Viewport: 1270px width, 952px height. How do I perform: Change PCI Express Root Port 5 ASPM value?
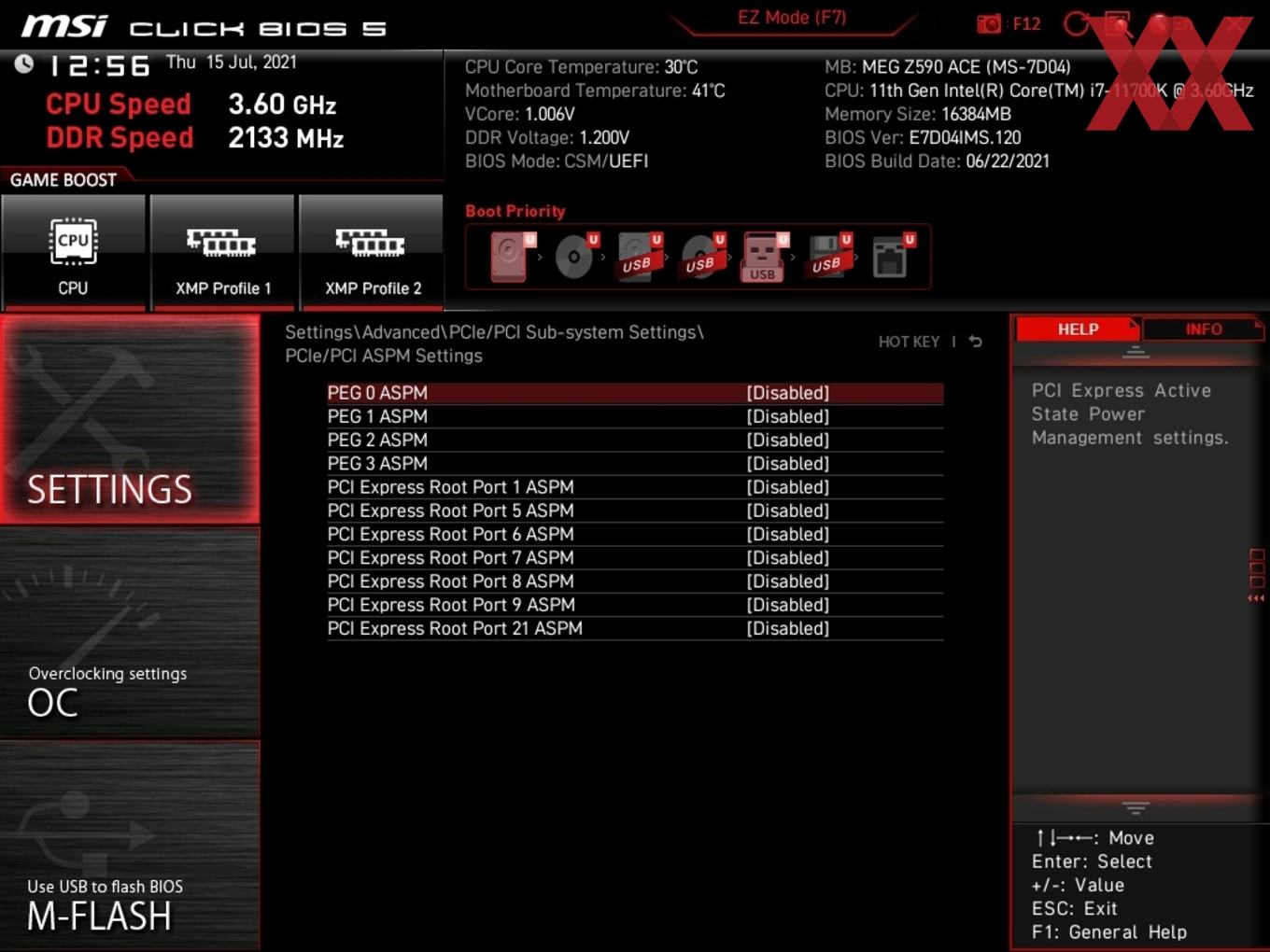[x=787, y=511]
